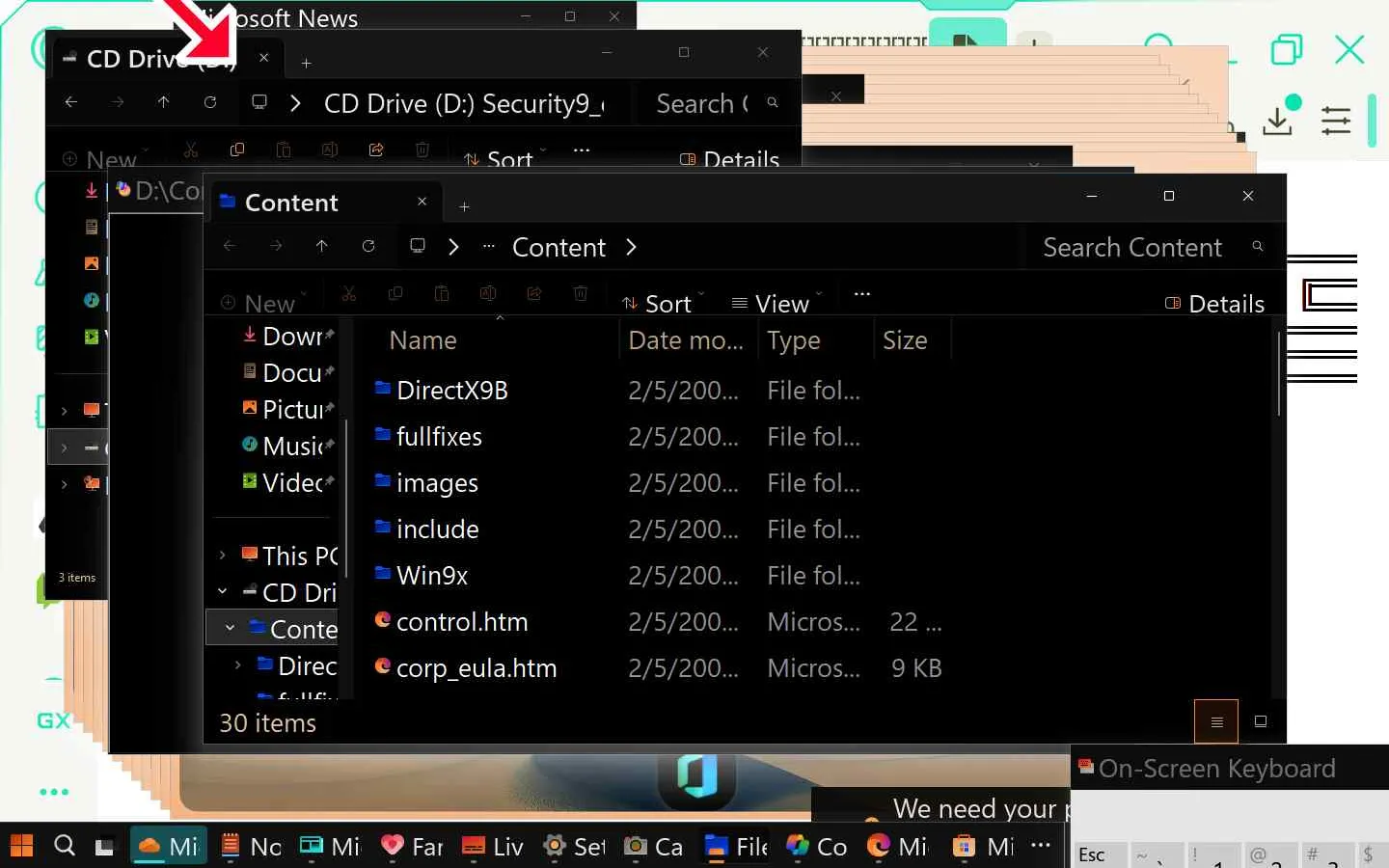Go up one level in the Content window
The image size is (1389, 868).
click(322, 246)
